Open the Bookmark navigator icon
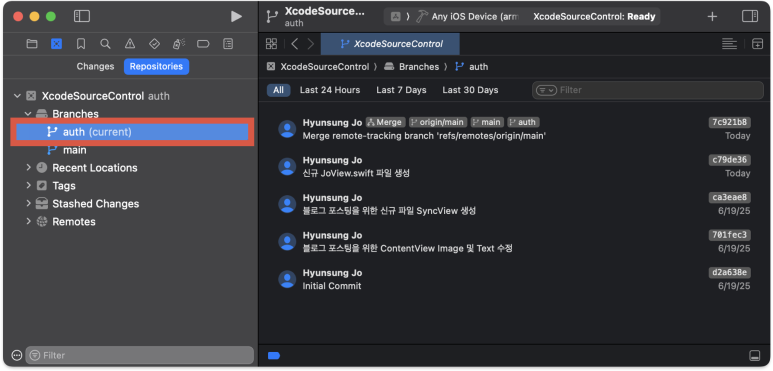The width and height of the screenshot is (773, 371). tap(81, 44)
